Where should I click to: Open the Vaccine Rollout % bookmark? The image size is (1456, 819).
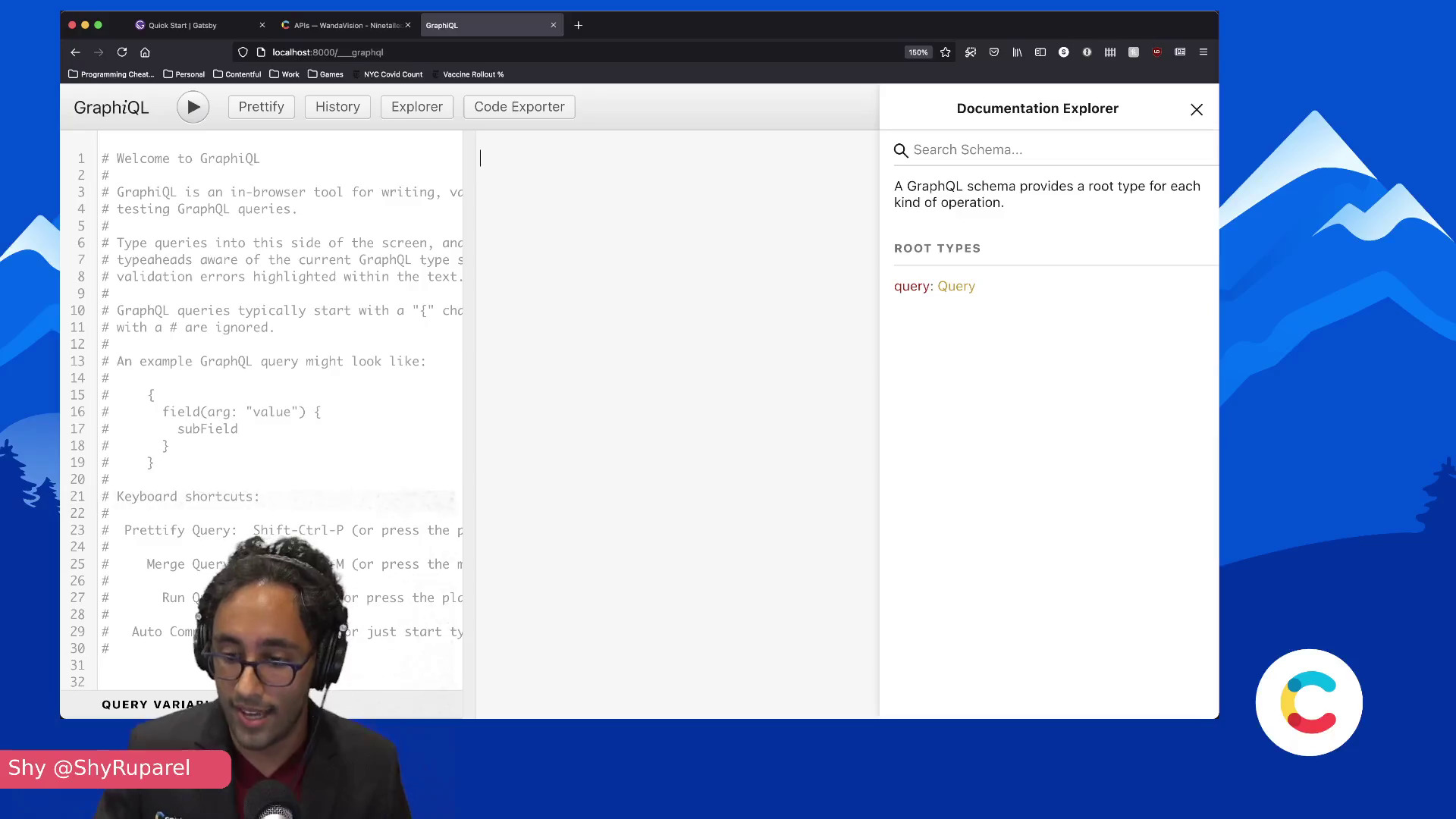468,74
